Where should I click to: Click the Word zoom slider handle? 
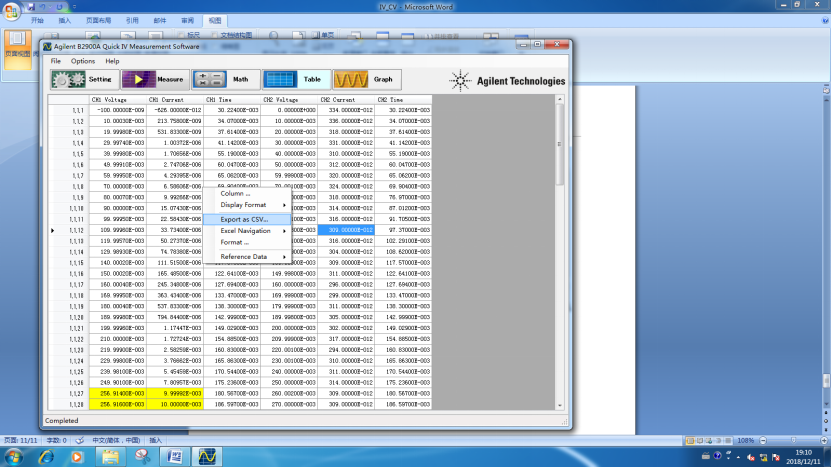pos(793,440)
